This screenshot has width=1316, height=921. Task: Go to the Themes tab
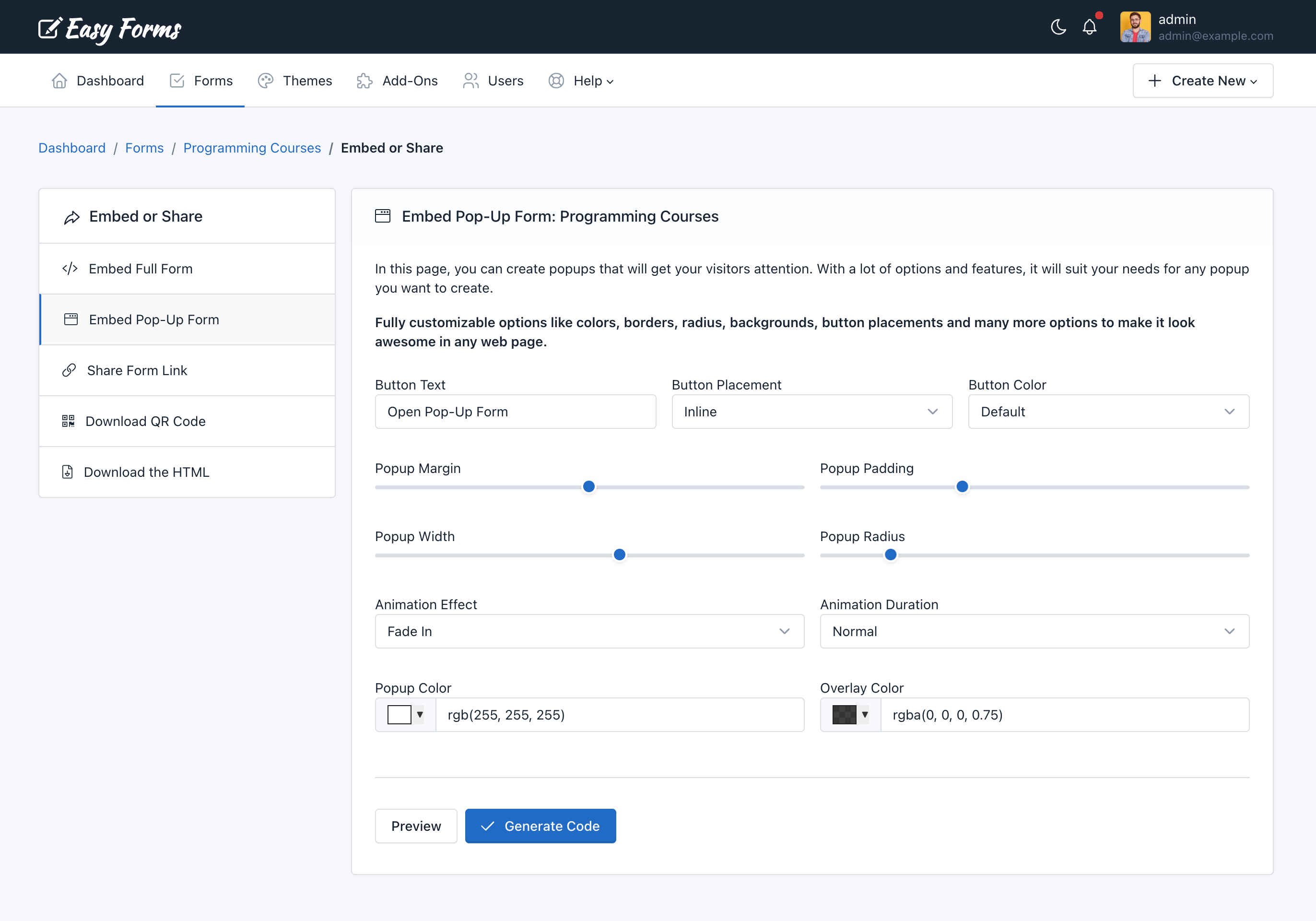[294, 81]
